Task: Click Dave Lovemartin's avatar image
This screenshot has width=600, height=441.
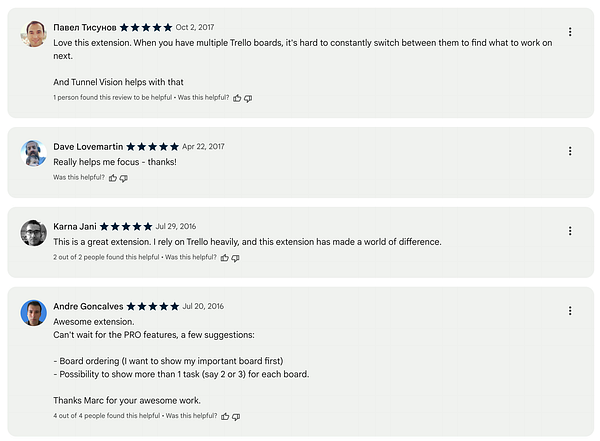Action: (34, 153)
